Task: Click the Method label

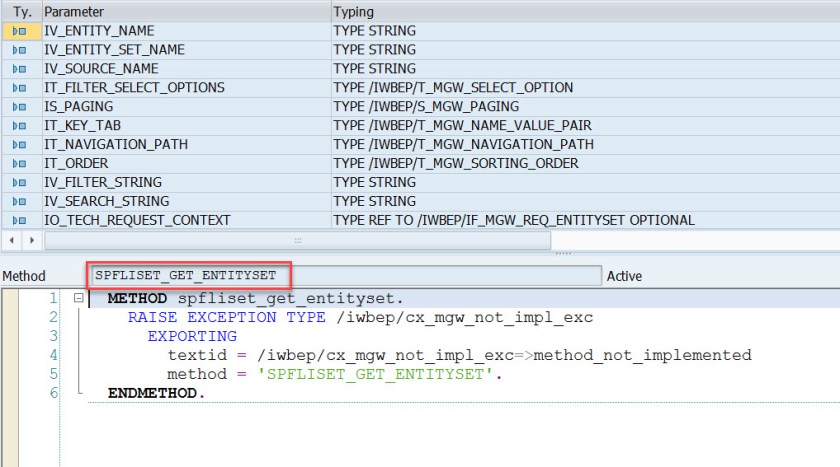Action: (x=24, y=276)
